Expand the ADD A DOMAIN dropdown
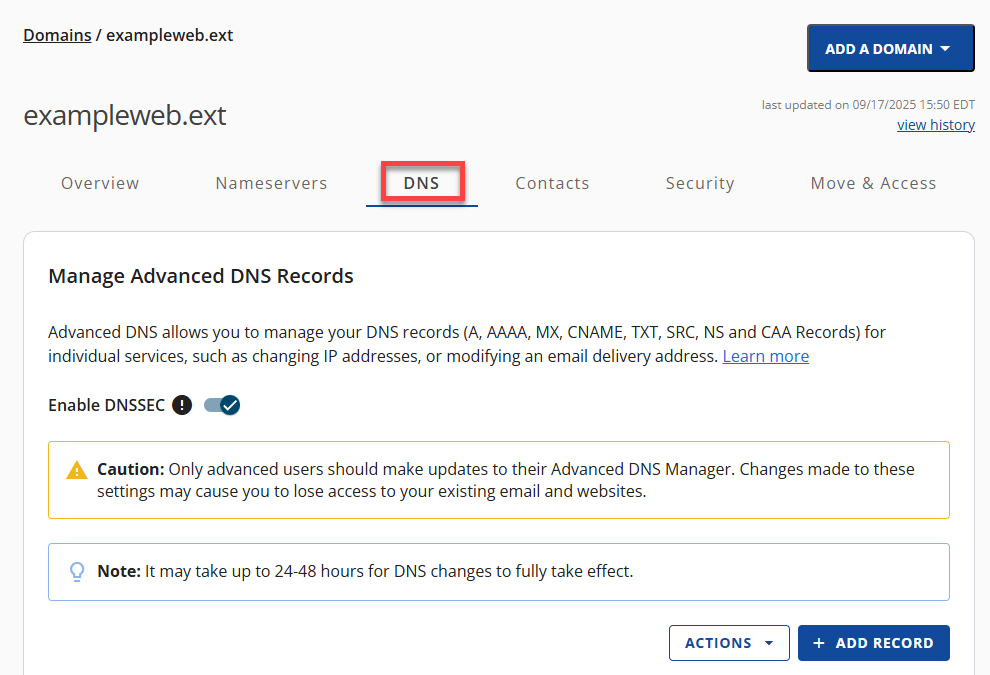990x675 pixels. tap(890, 47)
